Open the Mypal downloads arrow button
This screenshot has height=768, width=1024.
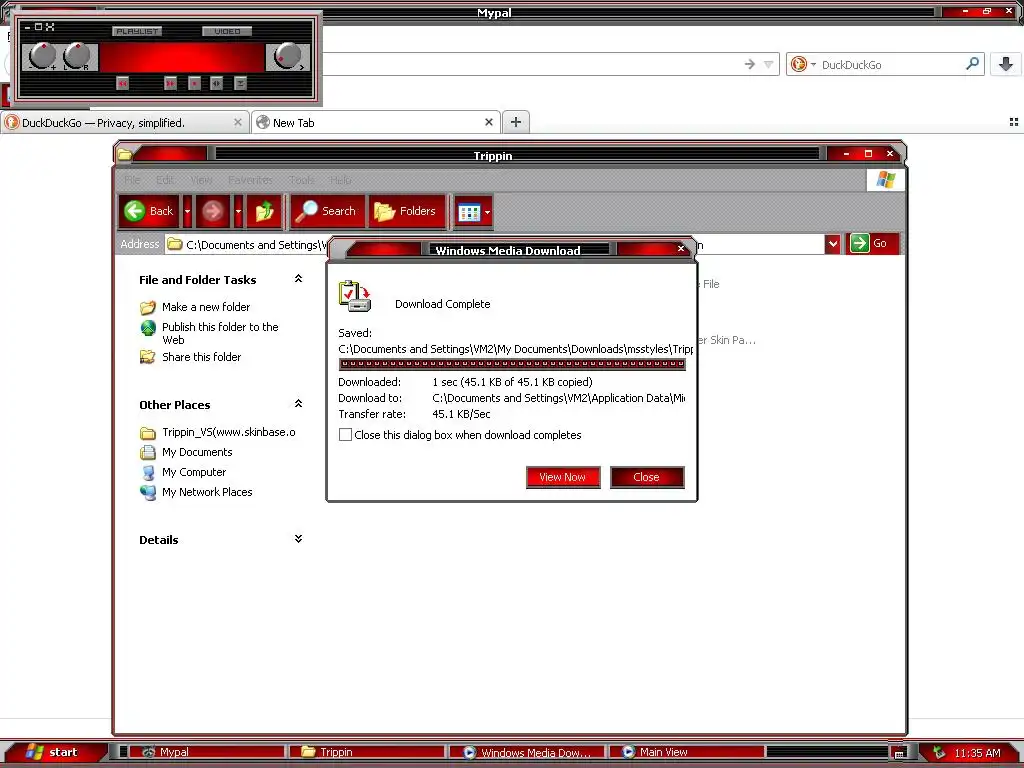click(x=1006, y=64)
